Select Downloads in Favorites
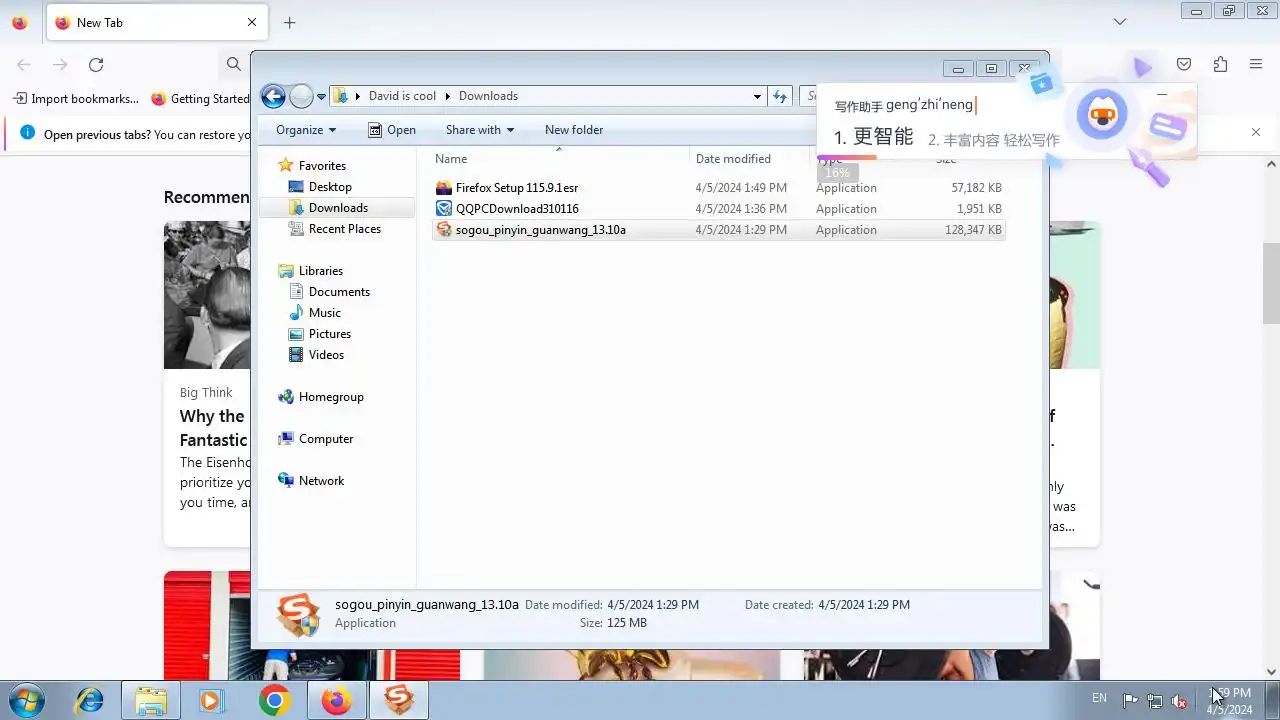The height and width of the screenshot is (720, 1280). pyautogui.click(x=338, y=208)
